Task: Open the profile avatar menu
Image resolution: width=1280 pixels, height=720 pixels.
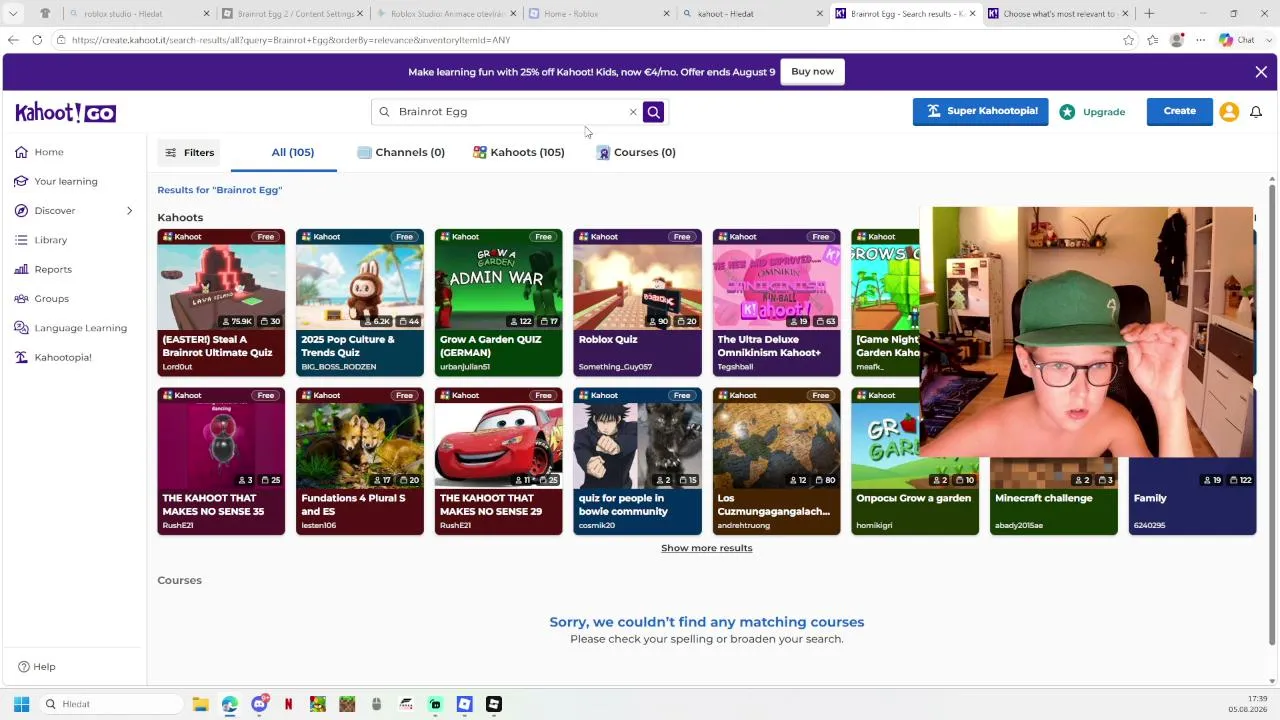Action: (x=1229, y=112)
